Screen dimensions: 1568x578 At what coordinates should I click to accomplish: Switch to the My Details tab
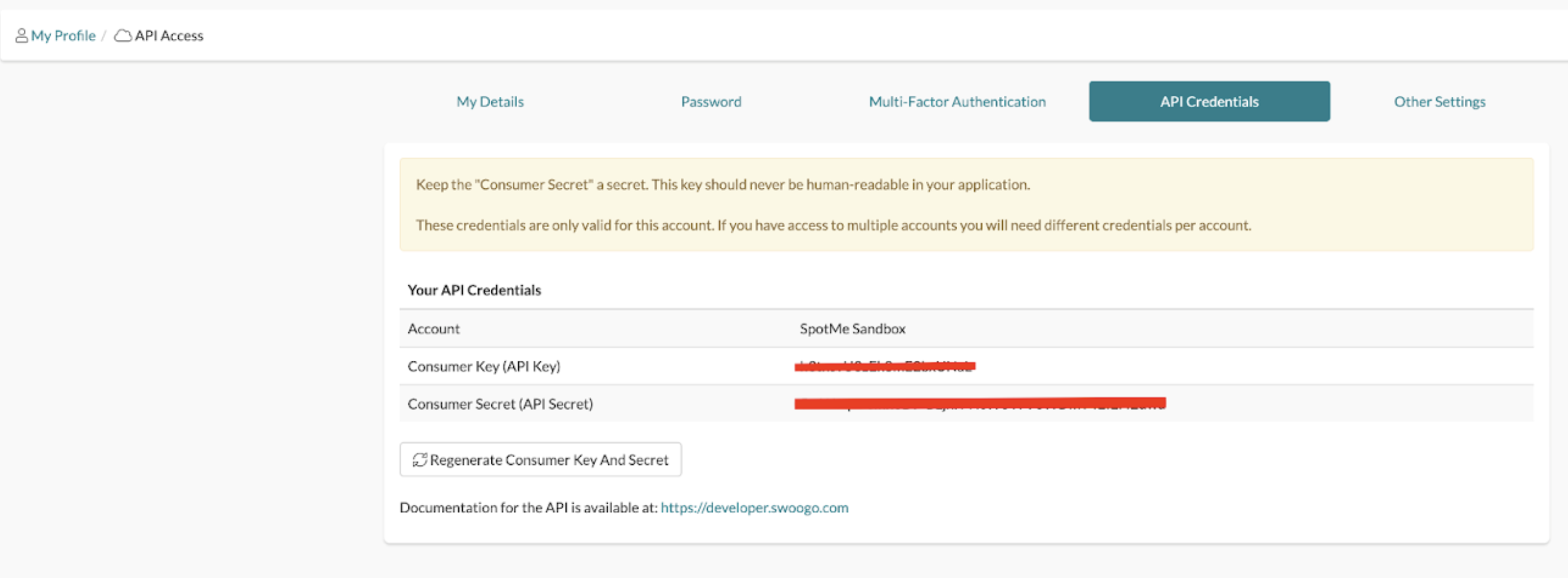pos(490,101)
